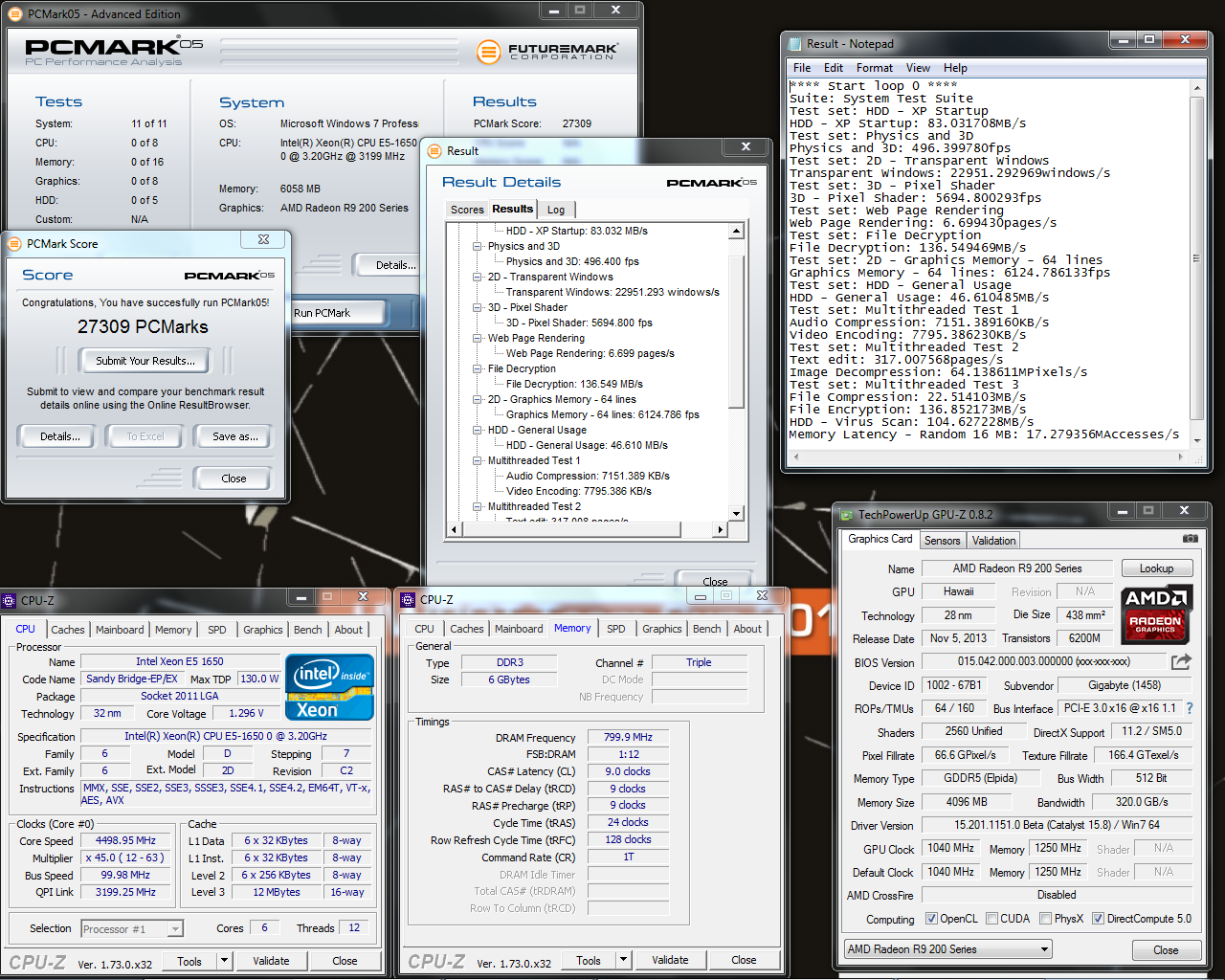Click the PCMark05 logo in main window
Image resolution: width=1225 pixels, height=980 pixels.
click(114, 52)
